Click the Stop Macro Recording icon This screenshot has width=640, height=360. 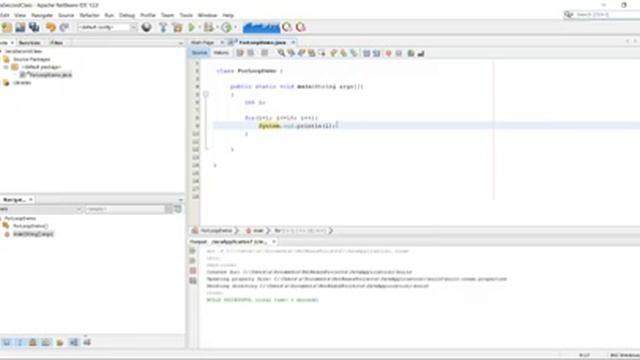(x=399, y=53)
